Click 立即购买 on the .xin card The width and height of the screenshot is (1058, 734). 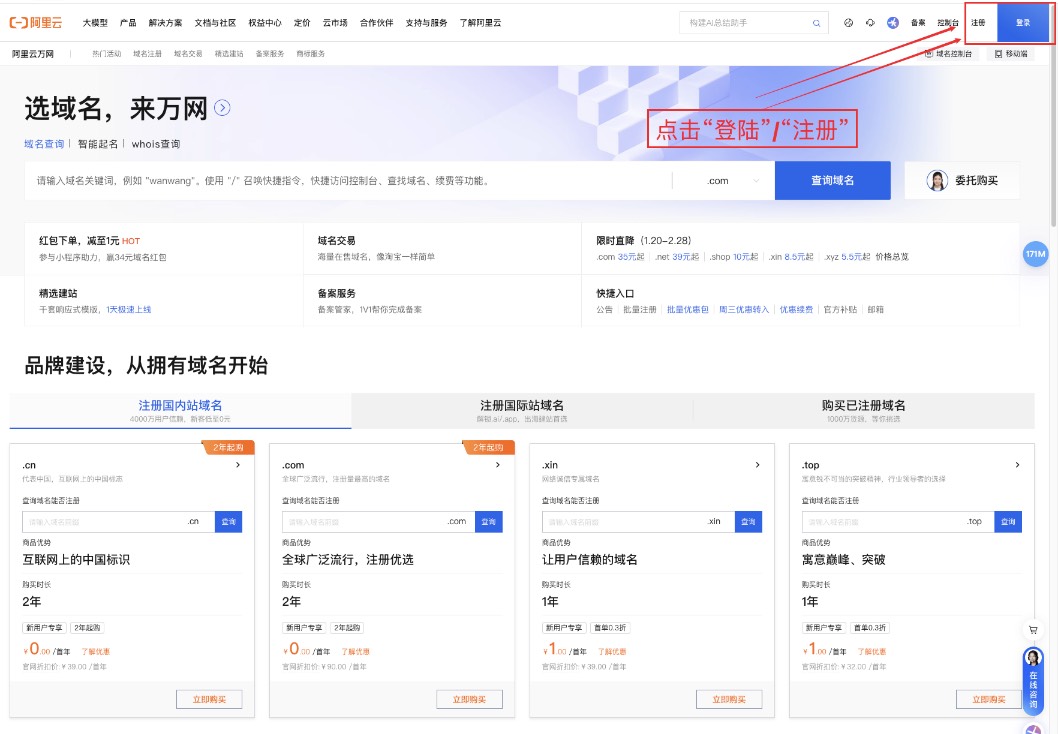pos(729,700)
